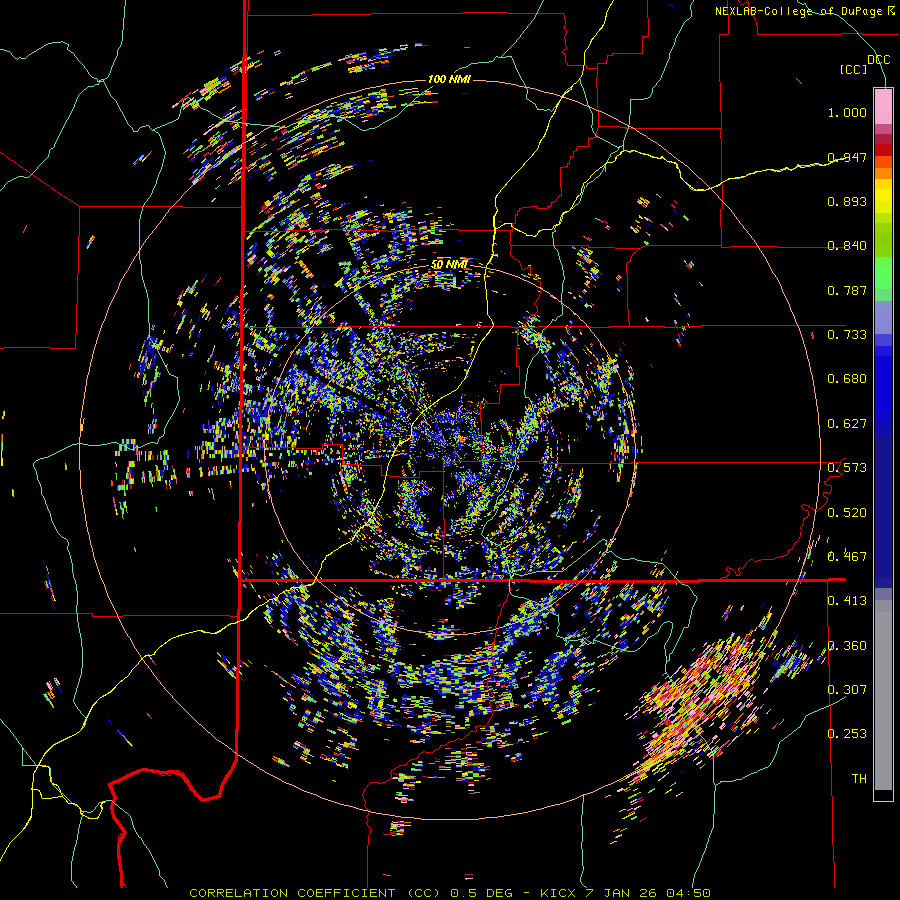Click the 50 NMI range ring label
Image resolution: width=900 pixels, height=900 pixels.
449,265
